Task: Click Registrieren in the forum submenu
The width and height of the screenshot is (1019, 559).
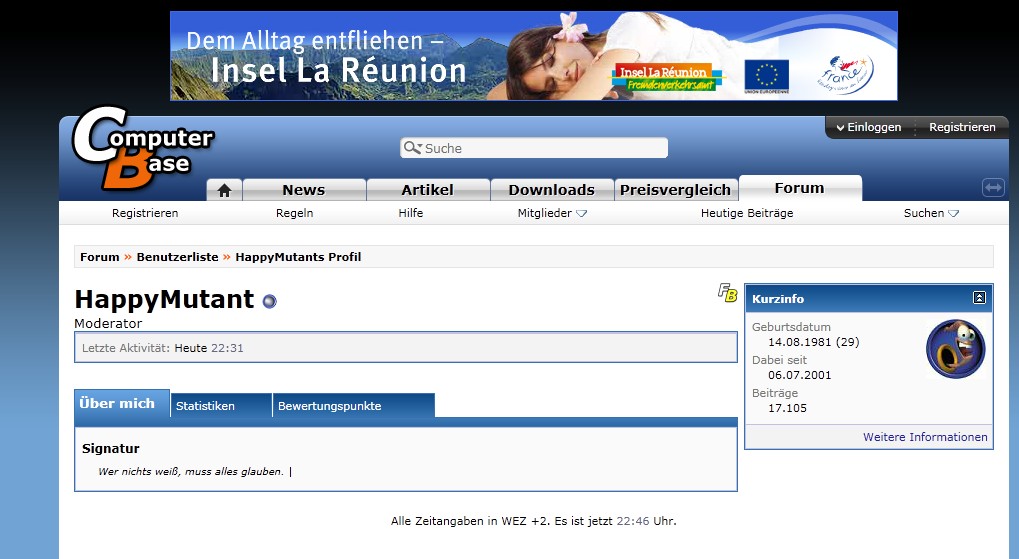Action: [x=145, y=213]
